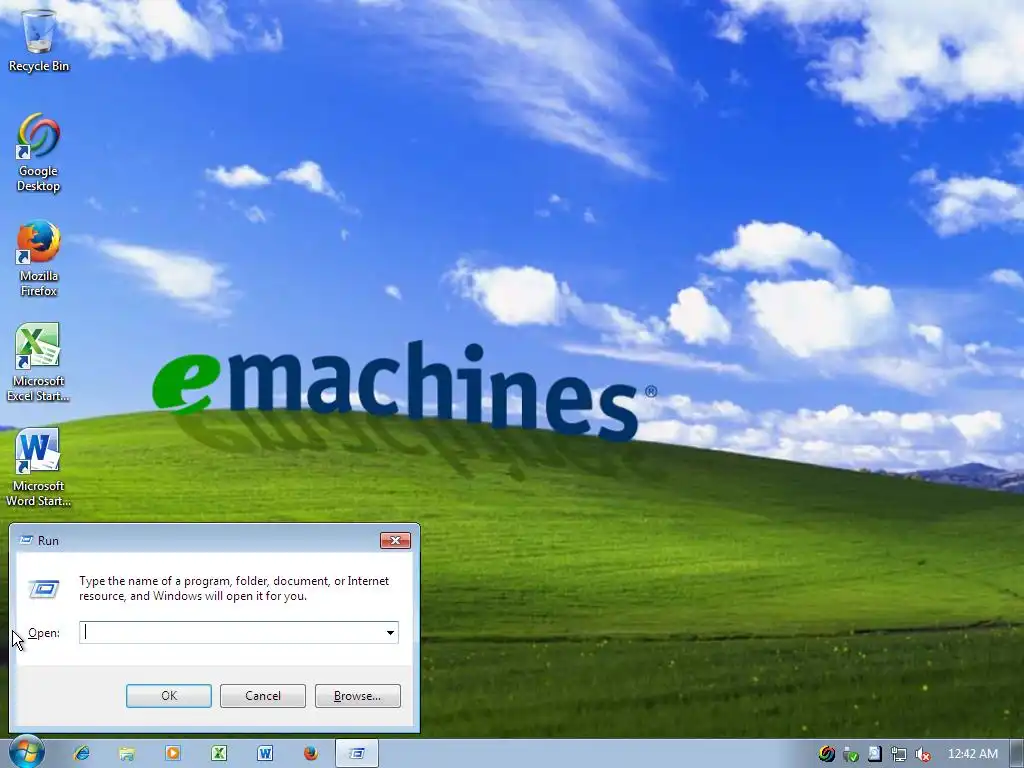Launch Windows Media Player from taskbar
This screenshot has width=1024, height=768.
(x=173, y=753)
